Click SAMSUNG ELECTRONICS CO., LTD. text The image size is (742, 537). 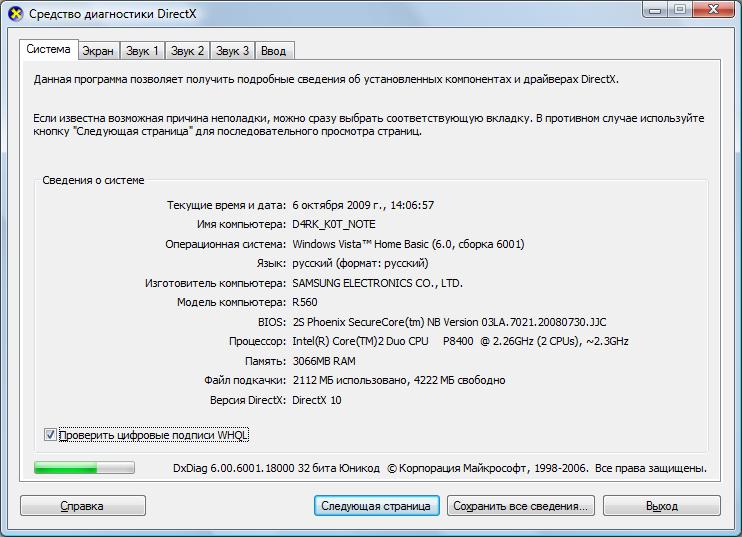377,283
